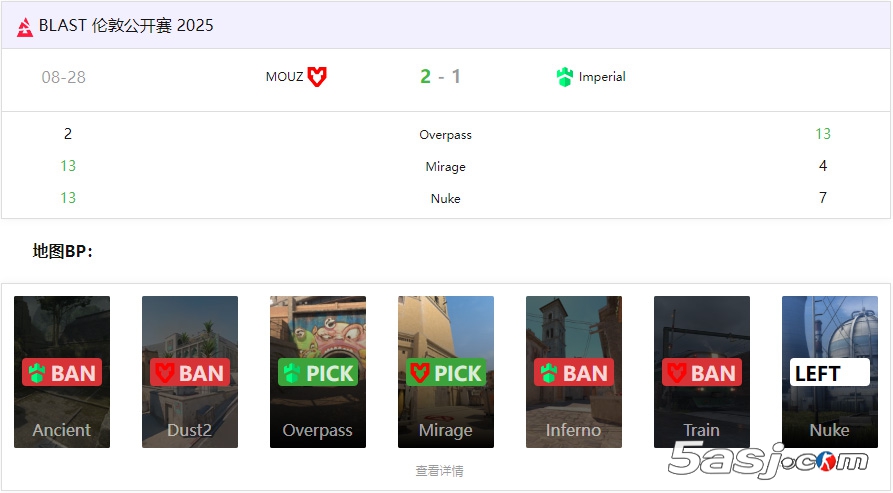This screenshot has height=493, width=893.
Task: Click the 2 - 1 match score
Action: 440,76
